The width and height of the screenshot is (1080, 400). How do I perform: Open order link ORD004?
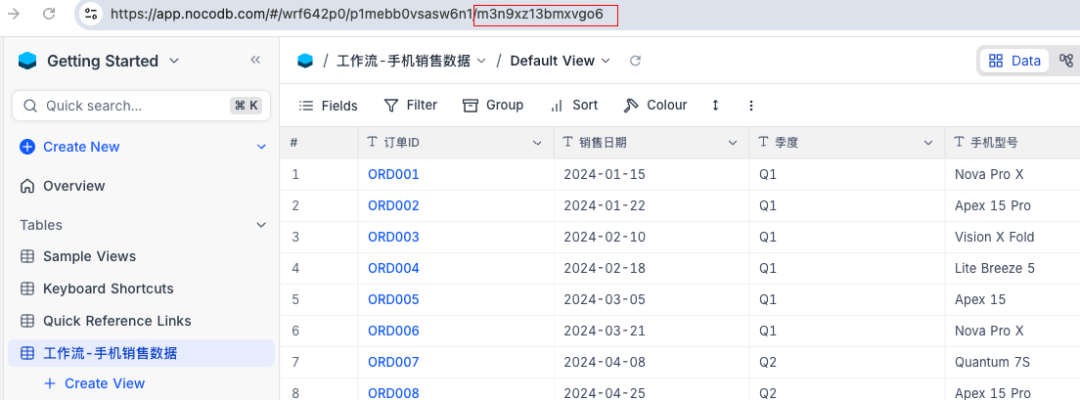[x=393, y=268]
